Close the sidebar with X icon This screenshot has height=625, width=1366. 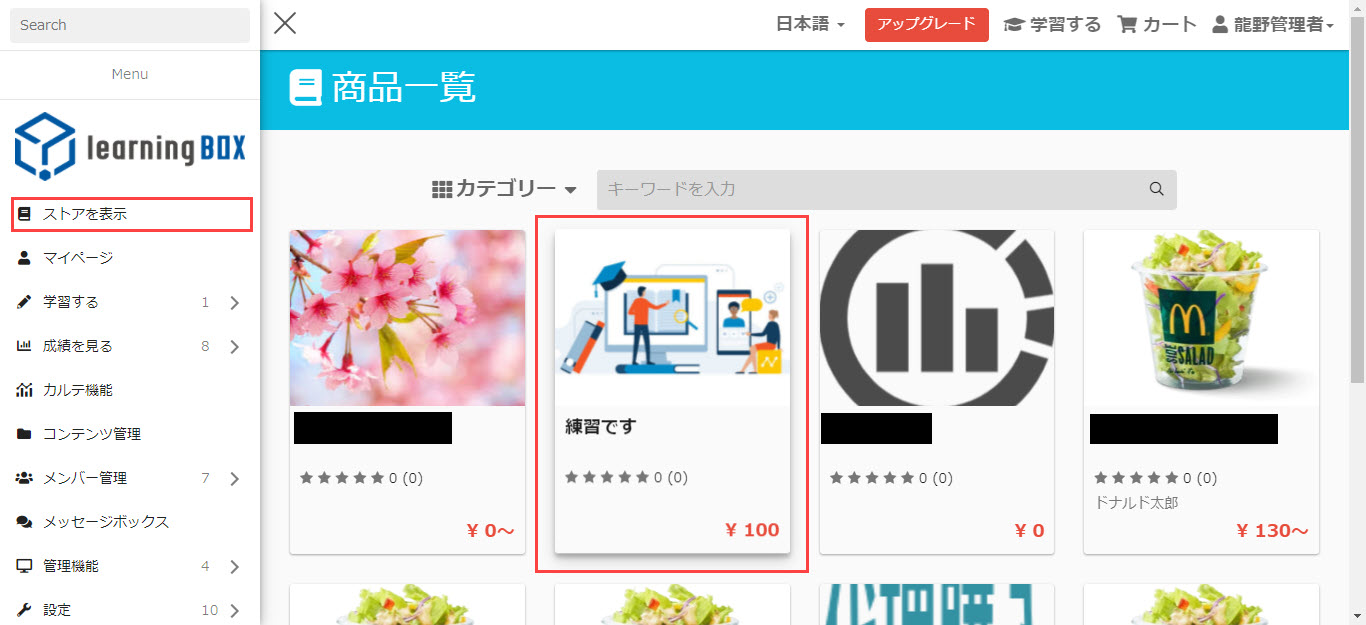(x=285, y=23)
